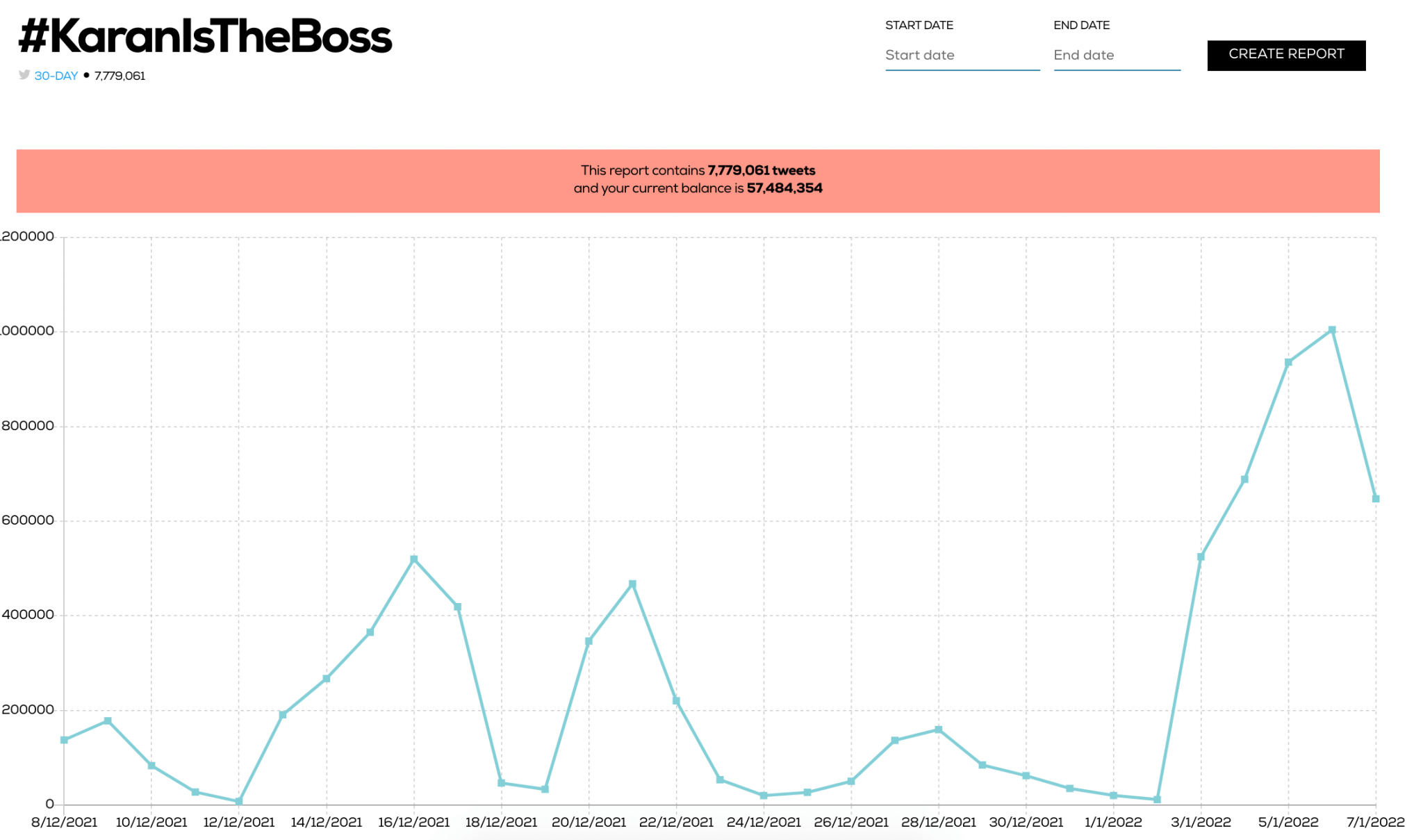This screenshot has width=1423, height=840.
Task: Click the 7,779,061 tweet count
Action: [120, 75]
